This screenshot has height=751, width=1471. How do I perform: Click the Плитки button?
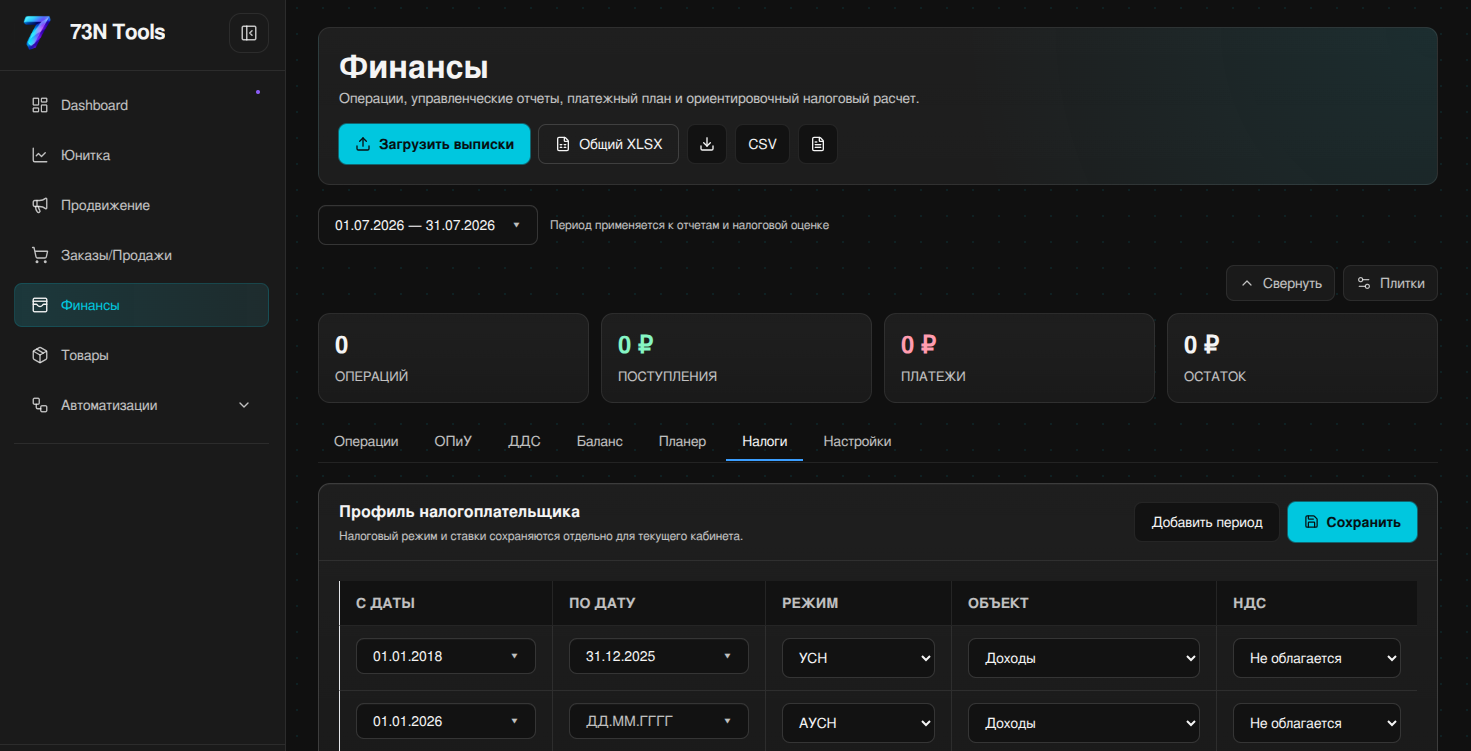coord(1391,283)
